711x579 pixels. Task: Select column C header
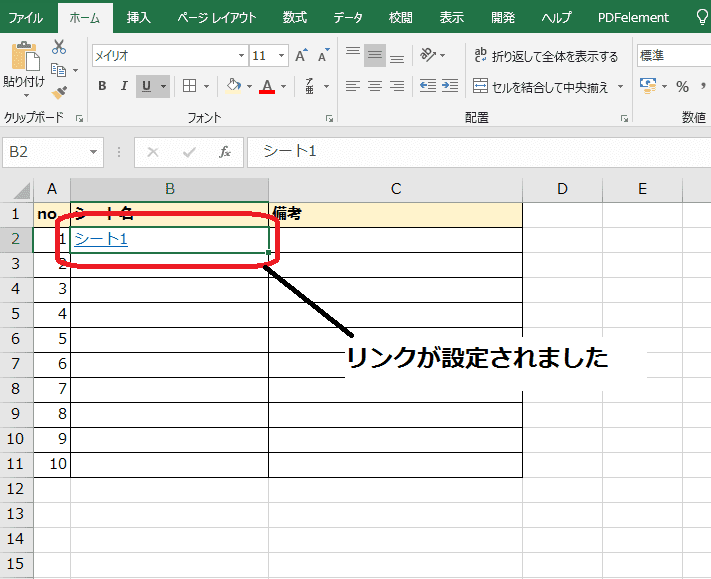[395, 189]
